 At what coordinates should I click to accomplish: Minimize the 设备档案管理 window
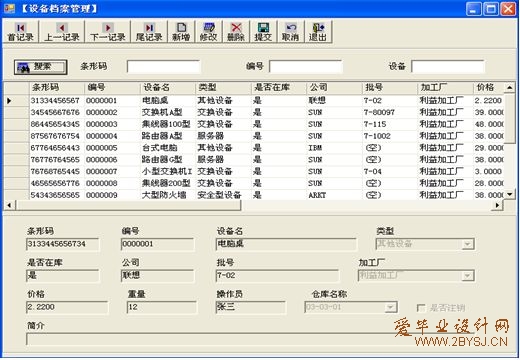click(473, 8)
